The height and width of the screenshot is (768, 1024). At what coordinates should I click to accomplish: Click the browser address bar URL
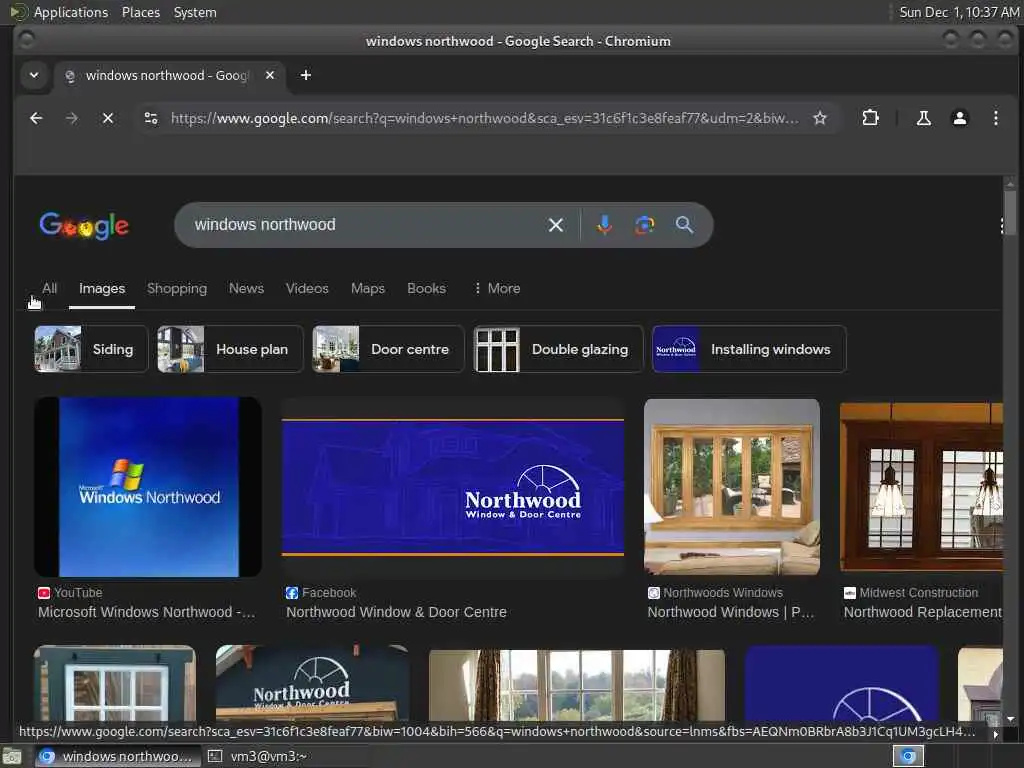pyautogui.click(x=484, y=118)
